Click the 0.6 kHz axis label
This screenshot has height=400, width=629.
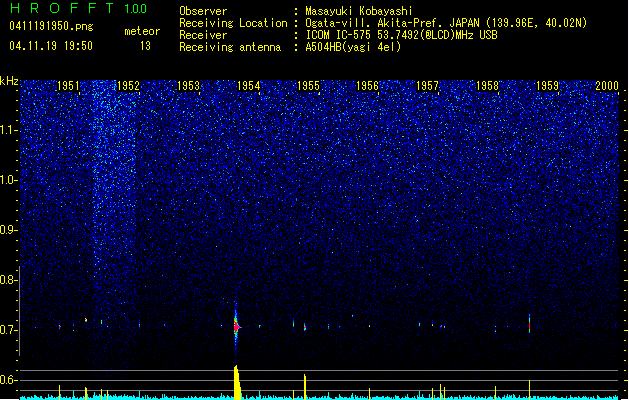pyautogui.click(x=8, y=380)
